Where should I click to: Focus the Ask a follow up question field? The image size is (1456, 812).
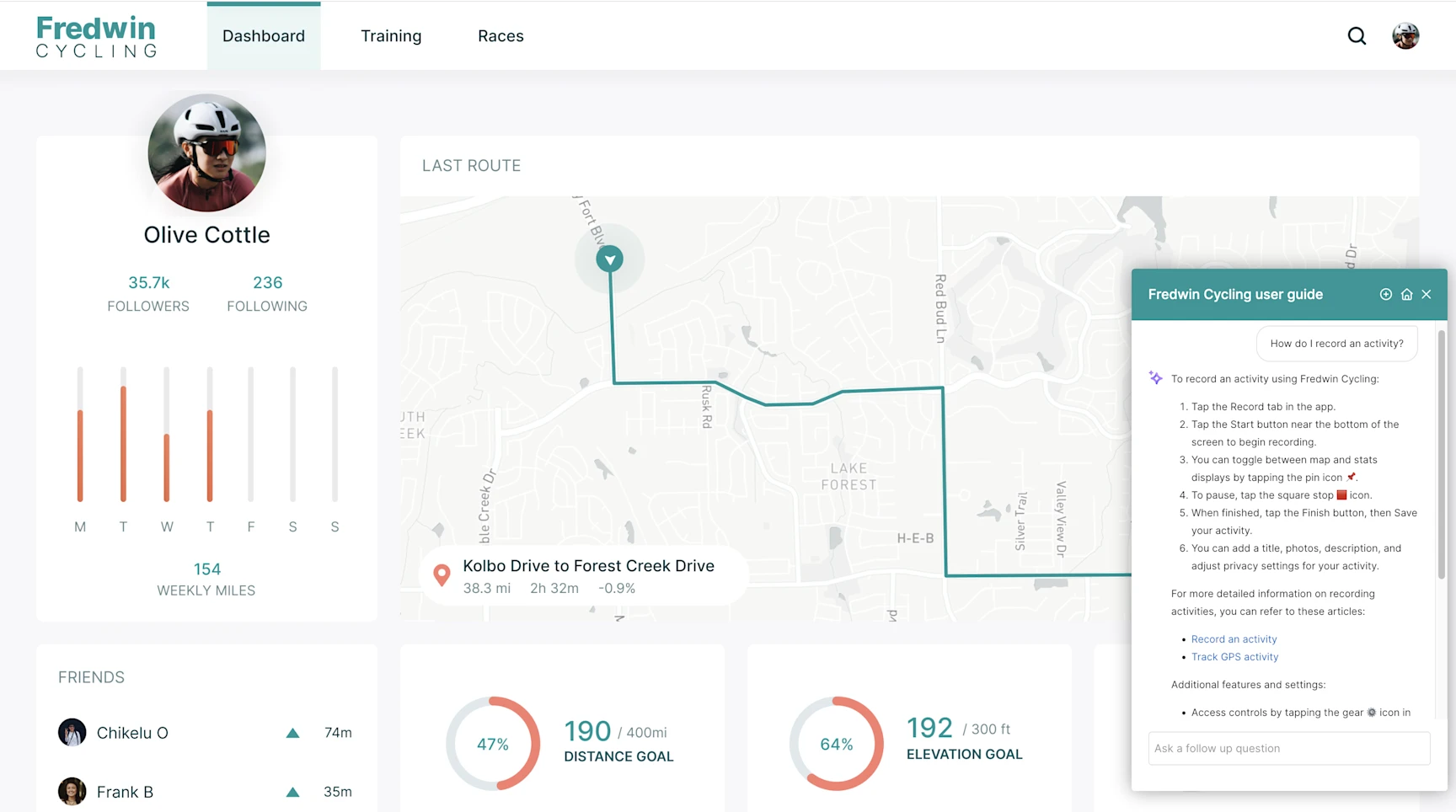click(1288, 748)
